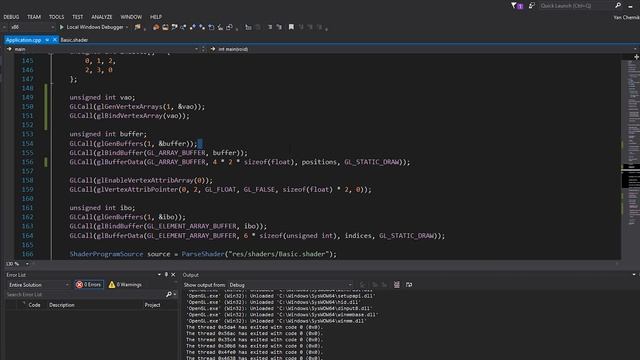Open the int main(void) member dropdown
The width and height of the screenshot is (640, 360).
(424, 49)
